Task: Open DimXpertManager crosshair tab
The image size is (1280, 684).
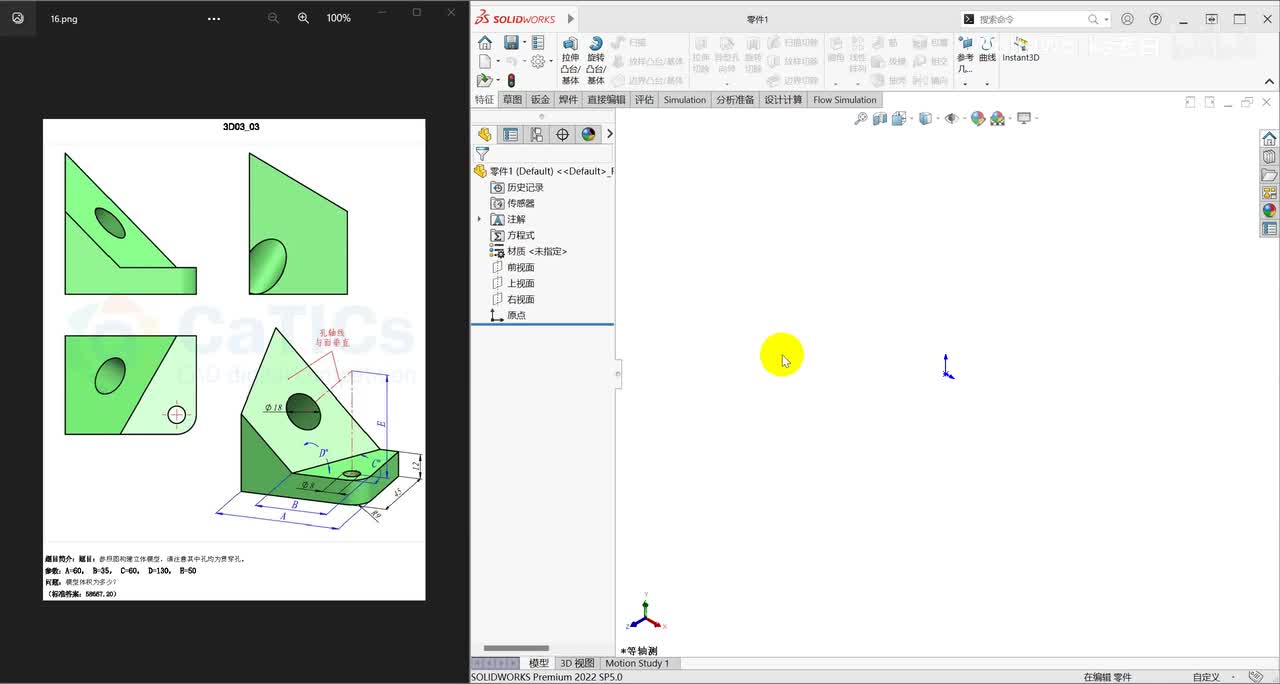Action: (x=563, y=134)
